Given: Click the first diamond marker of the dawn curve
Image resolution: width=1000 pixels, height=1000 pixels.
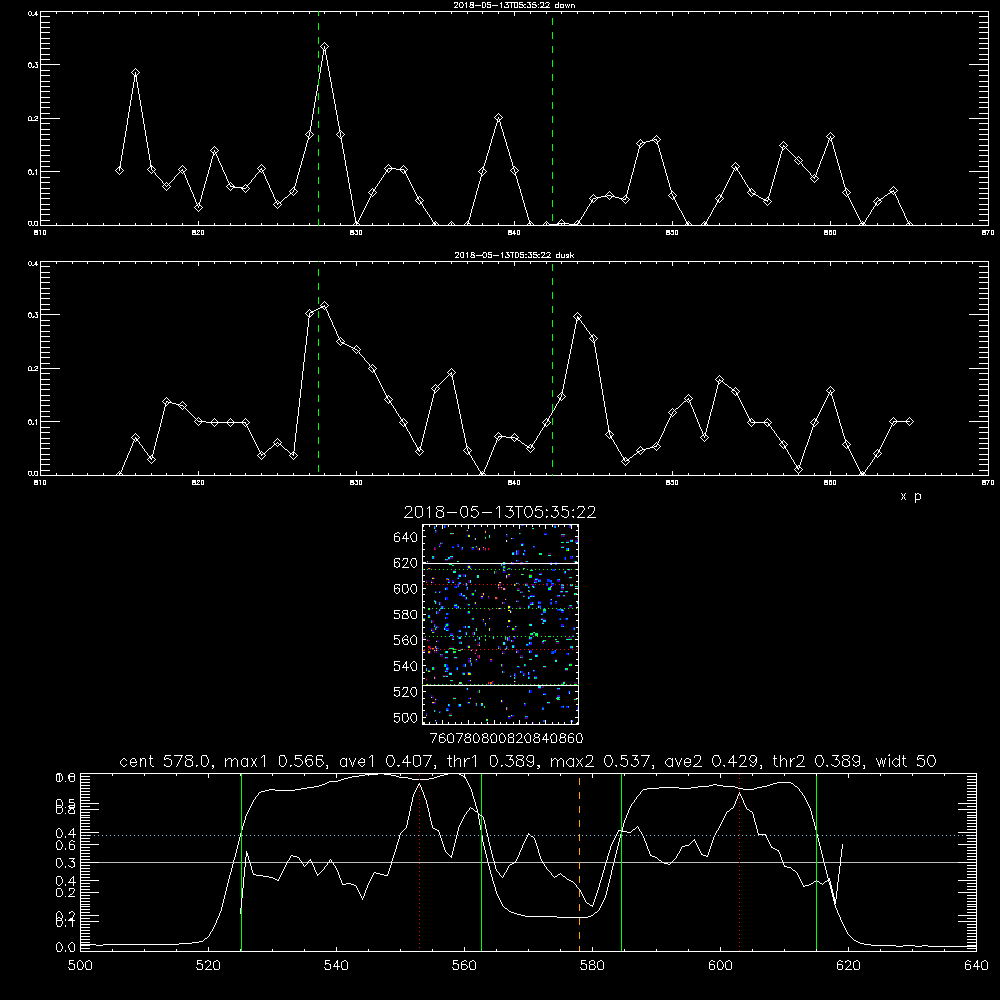Looking at the screenshot, I should [x=119, y=170].
